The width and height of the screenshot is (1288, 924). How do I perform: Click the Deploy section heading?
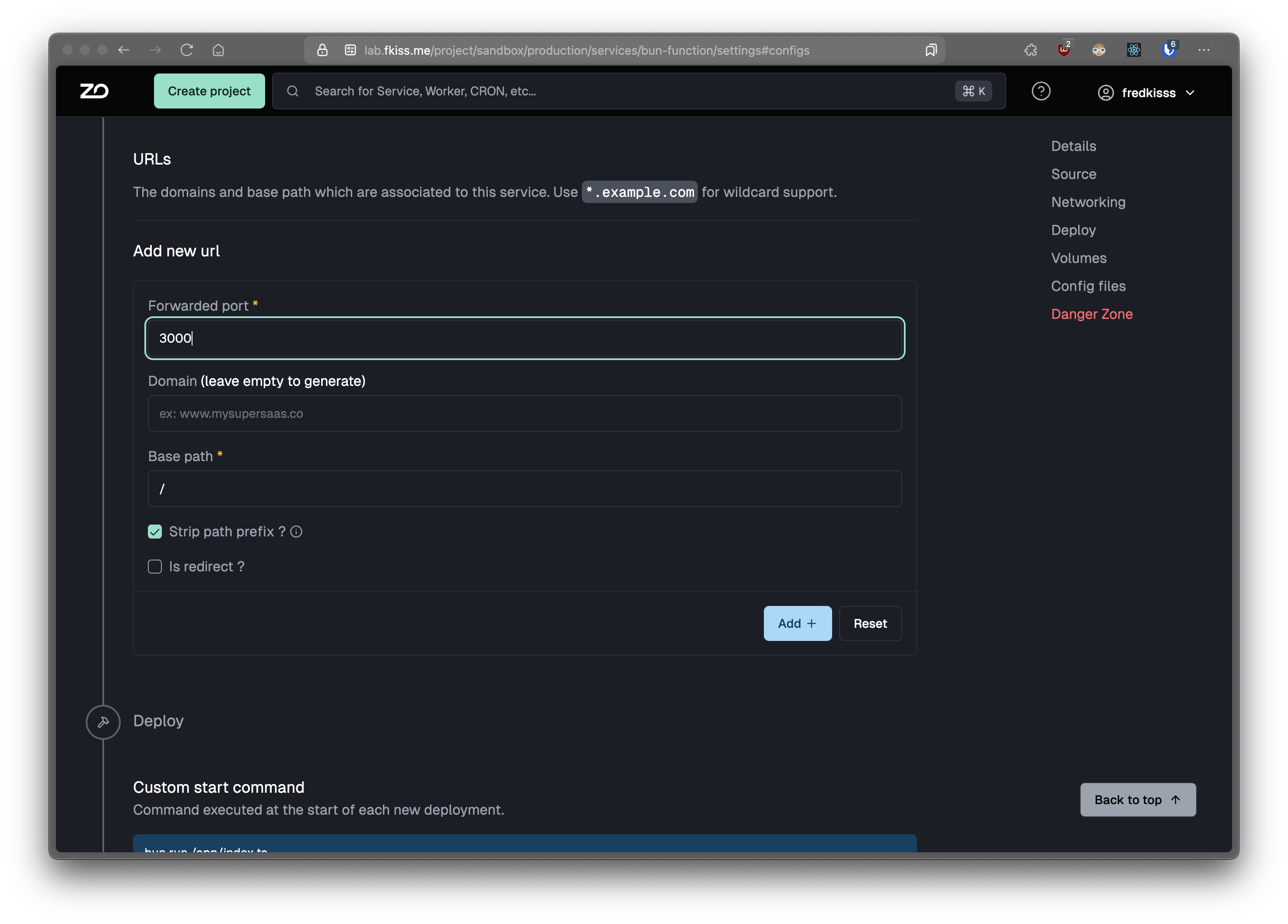point(158,721)
